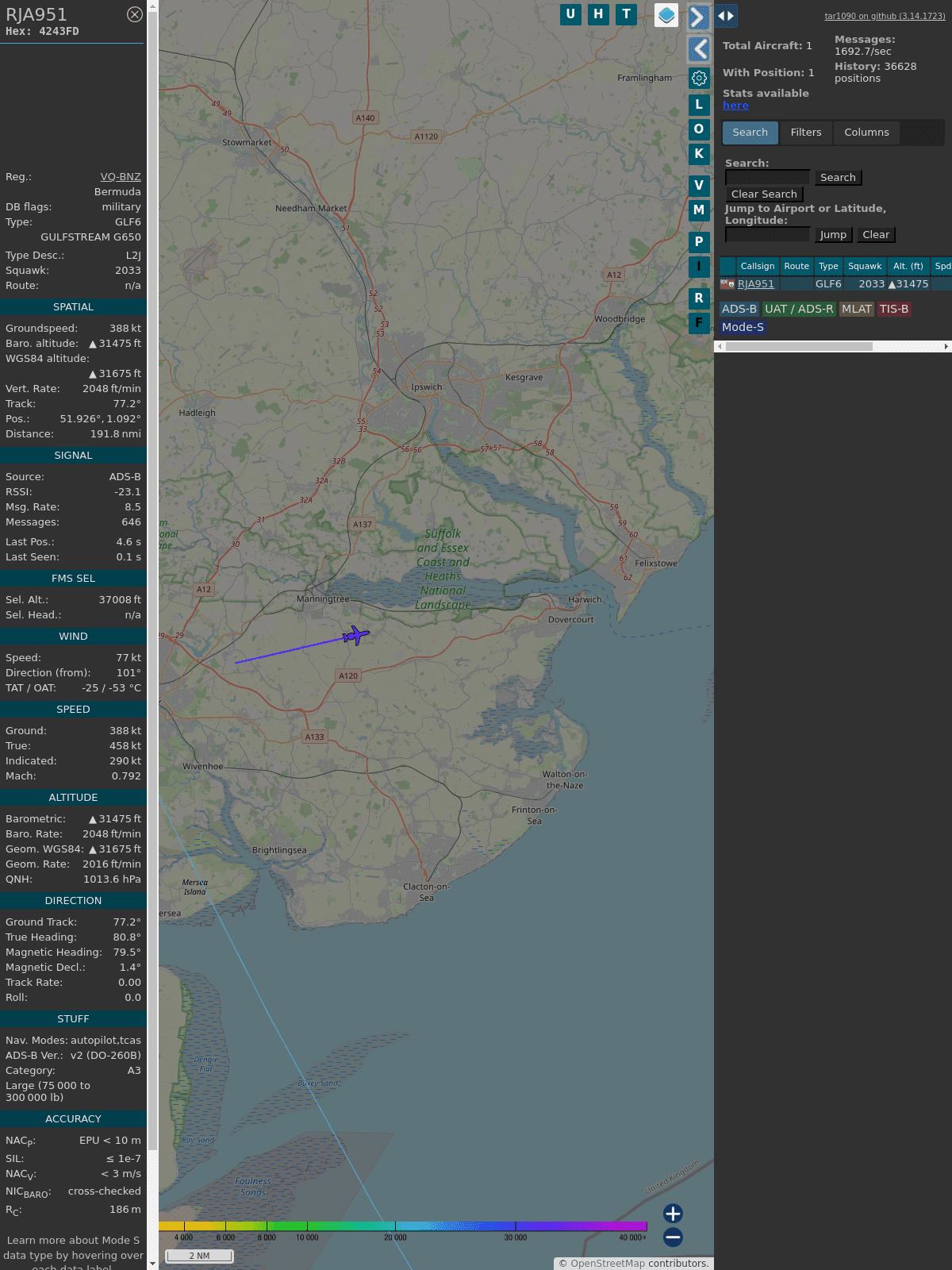Open the Columns tab
Image resolution: width=952 pixels, height=1270 pixels.
pos(866,133)
